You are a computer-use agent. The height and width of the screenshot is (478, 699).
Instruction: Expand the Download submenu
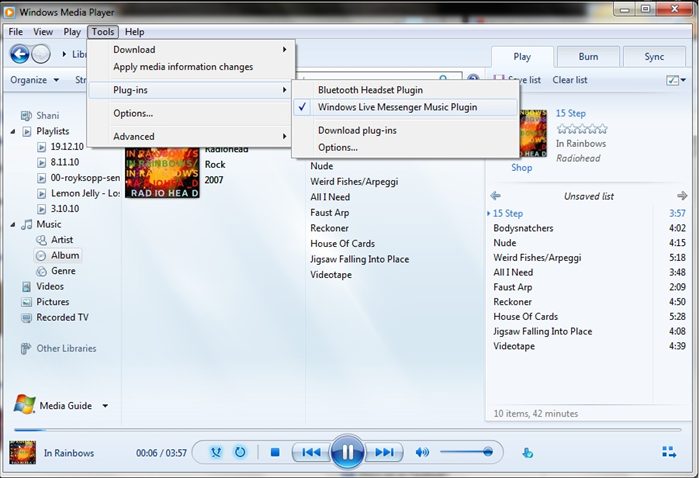coord(192,49)
